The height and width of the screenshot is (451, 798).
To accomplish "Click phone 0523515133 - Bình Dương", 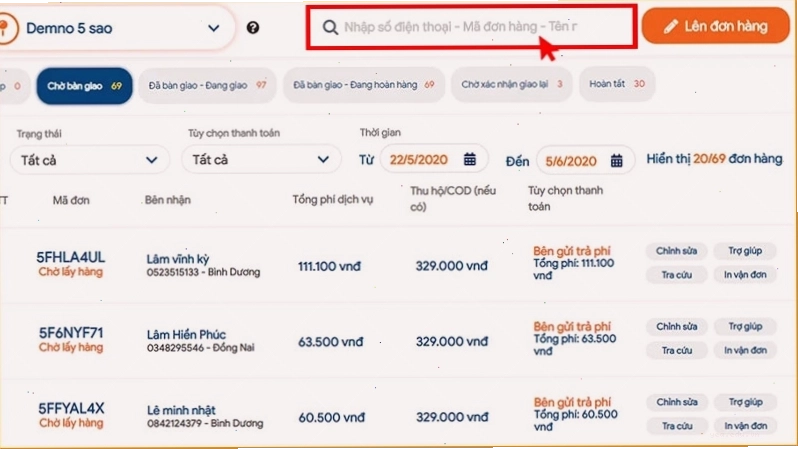I will (x=203, y=272).
